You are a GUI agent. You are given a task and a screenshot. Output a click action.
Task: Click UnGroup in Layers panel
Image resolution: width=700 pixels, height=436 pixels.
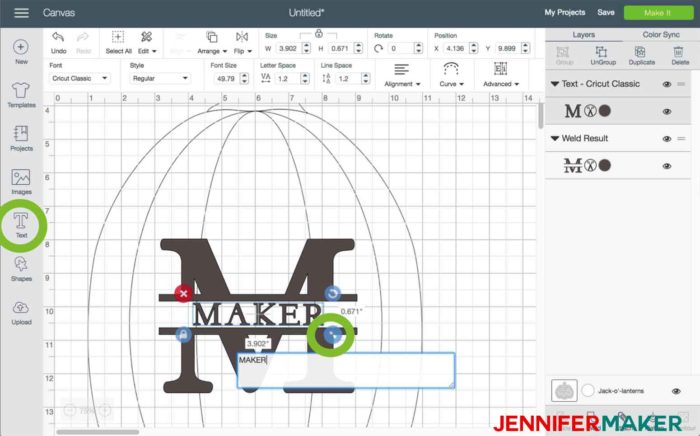pyautogui.click(x=603, y=56)
